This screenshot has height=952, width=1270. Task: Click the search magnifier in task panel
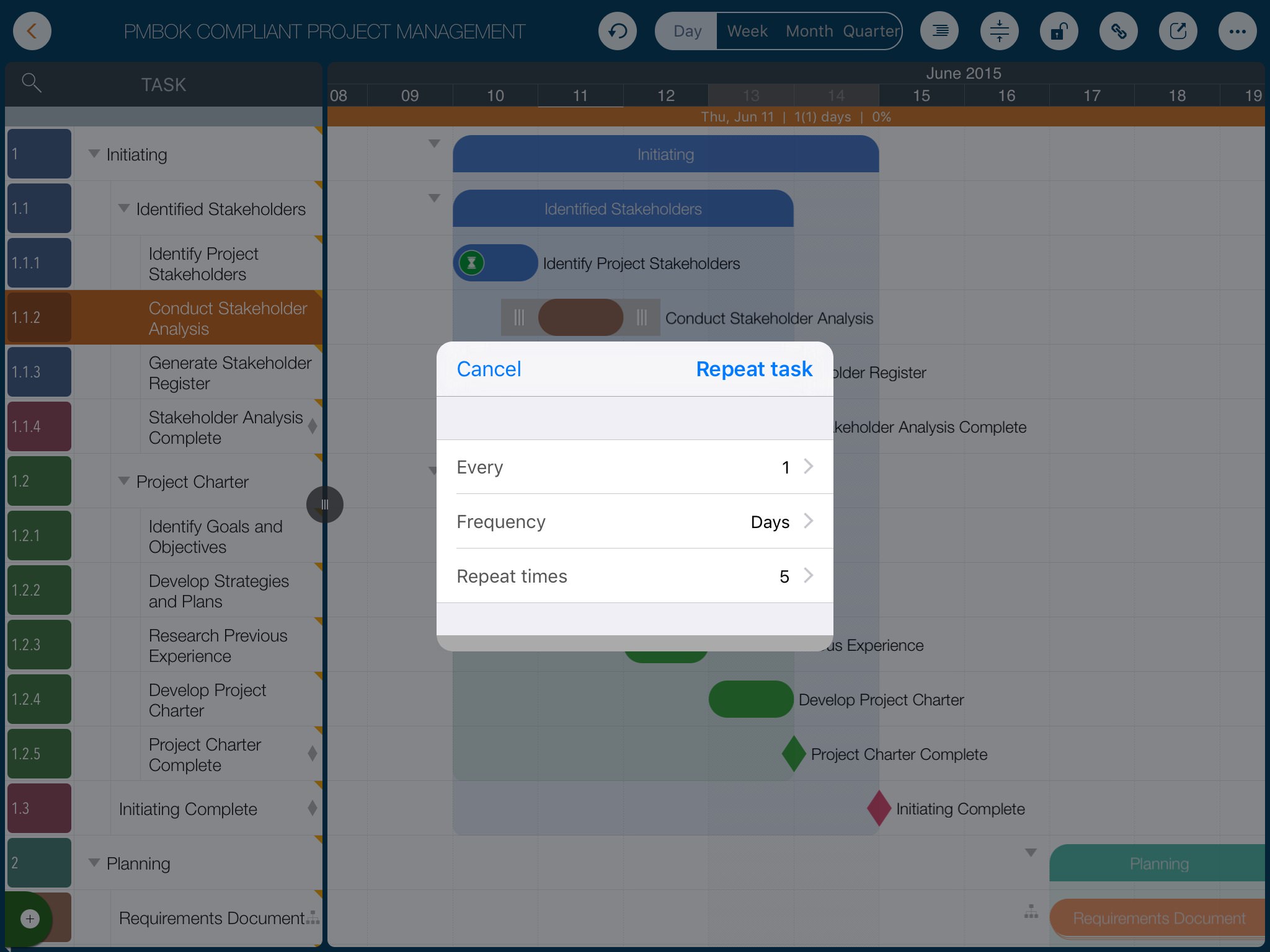(x=31, y=82)
